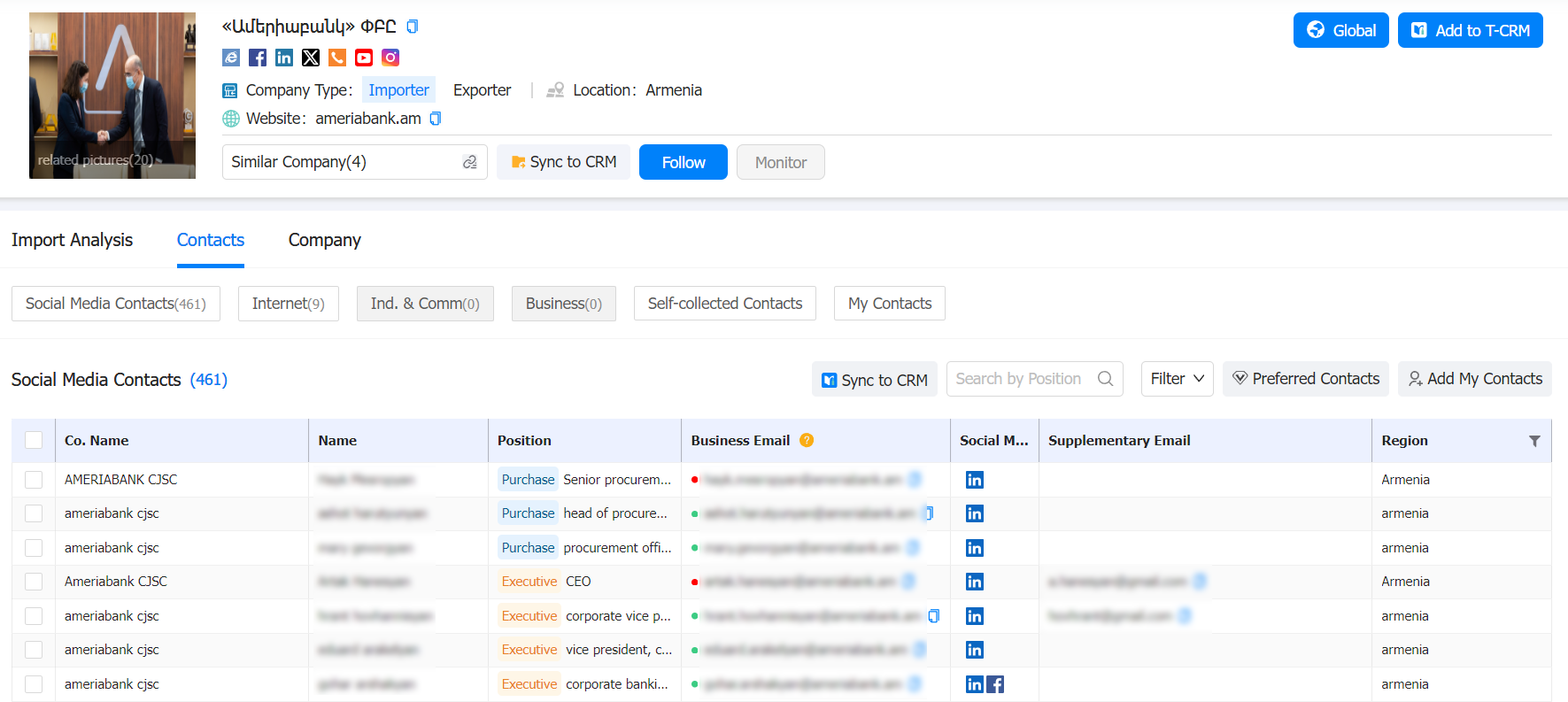This screenshot has height=702, width=1568.
Task: Click the orange phone contact icon
Action: pyautogui.click(x=337, y=58)
